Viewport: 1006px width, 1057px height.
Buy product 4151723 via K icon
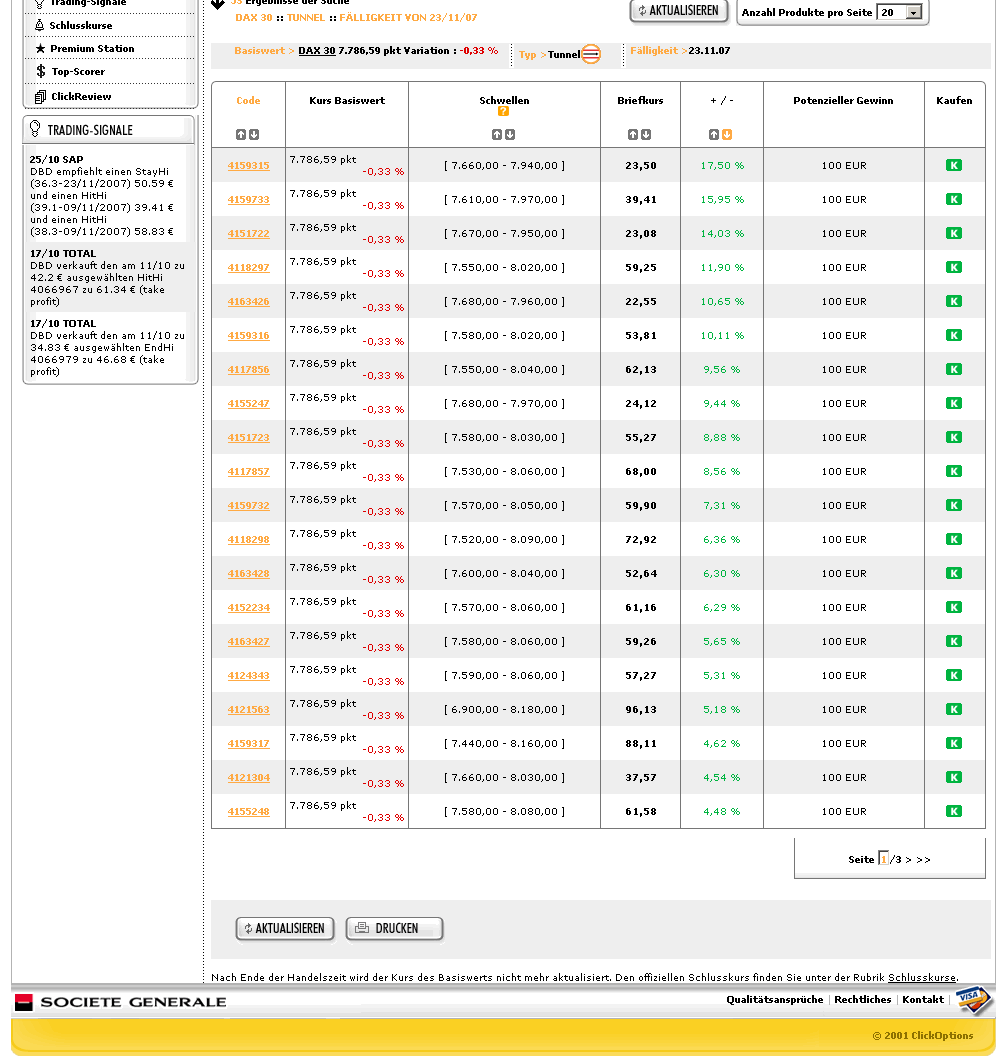click(x=953, y=437)
